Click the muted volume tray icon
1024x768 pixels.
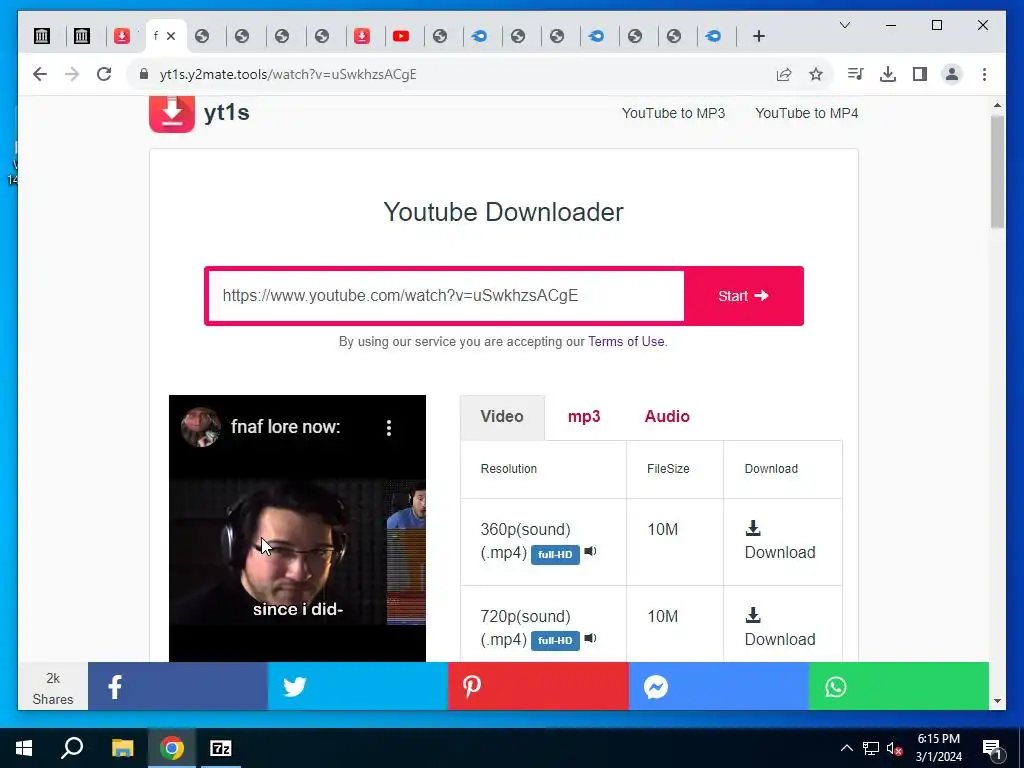894,748
